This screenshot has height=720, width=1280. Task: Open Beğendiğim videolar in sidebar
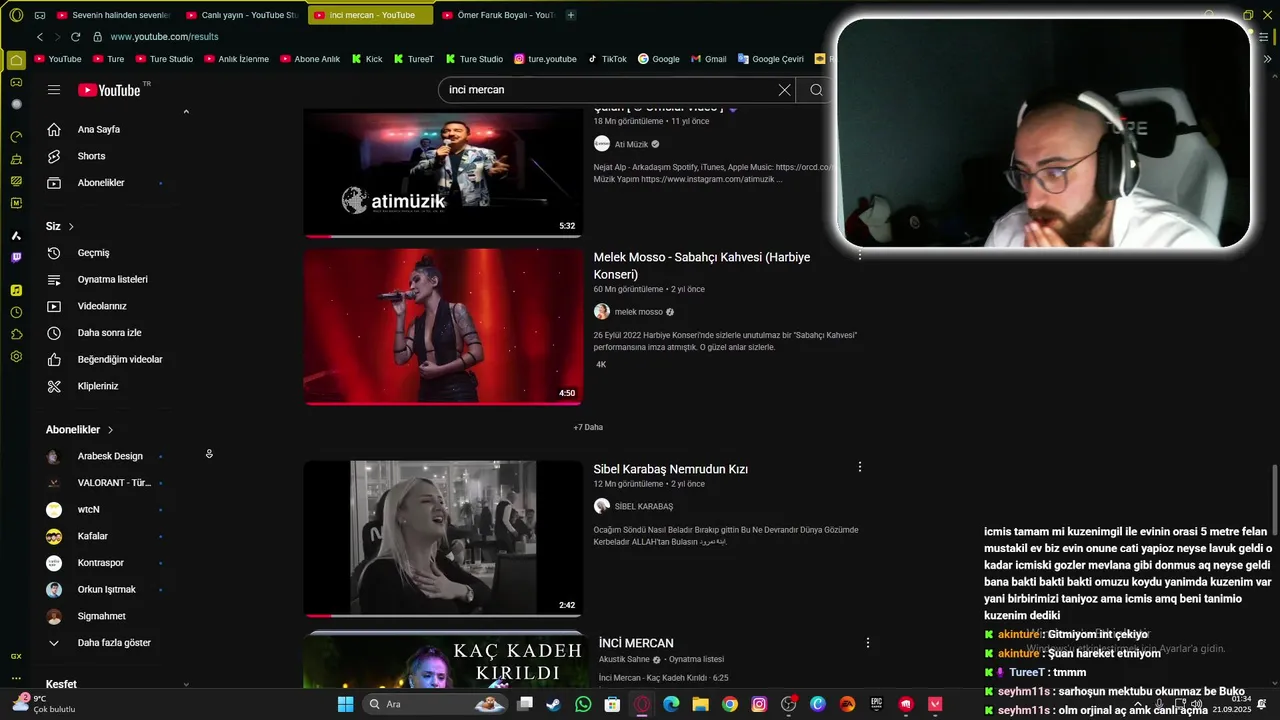(119, 359)
